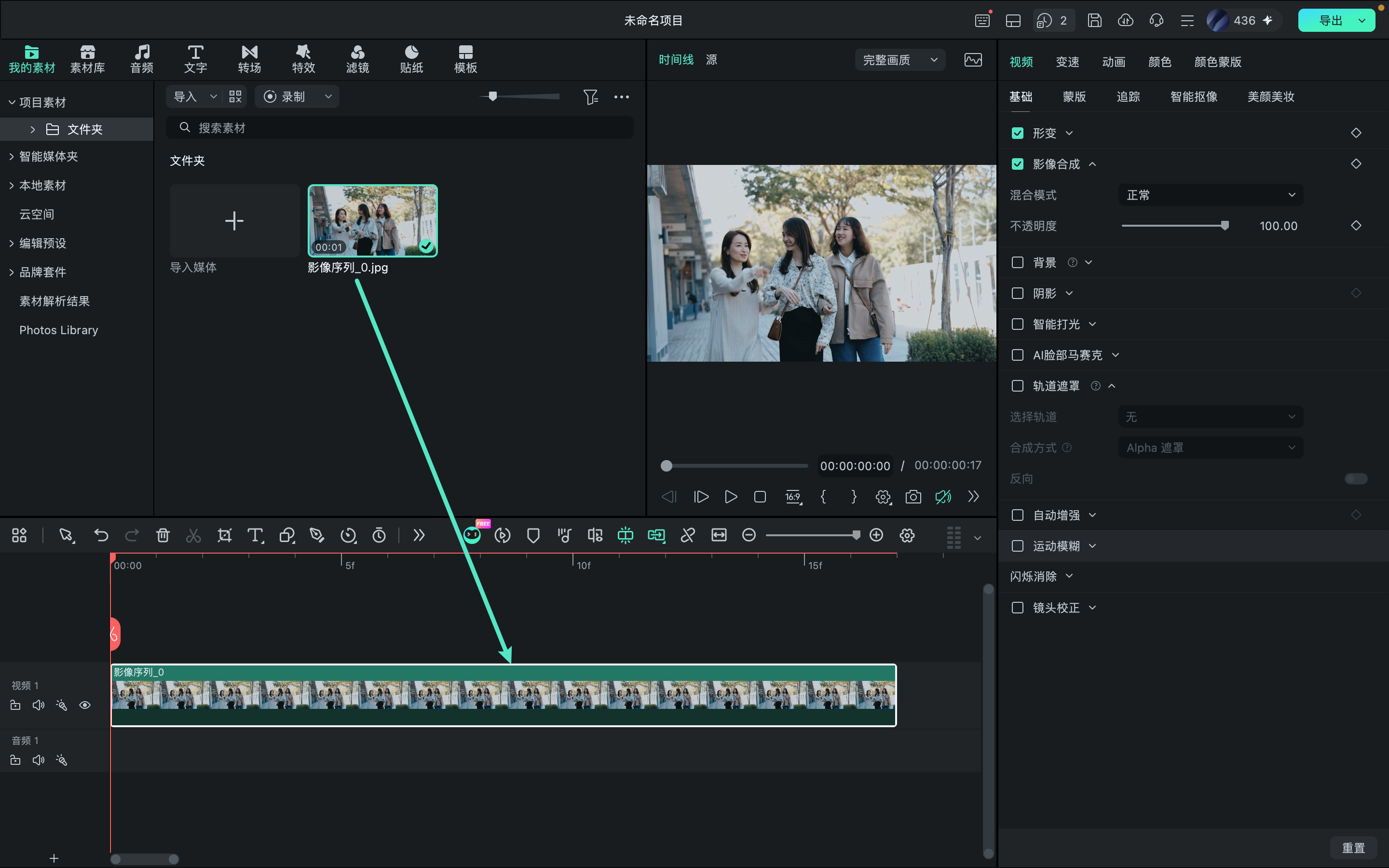Expand the 智能媒体夹 tree item
This screenshot has height=868, width=1389.
(x=12, y=156)
